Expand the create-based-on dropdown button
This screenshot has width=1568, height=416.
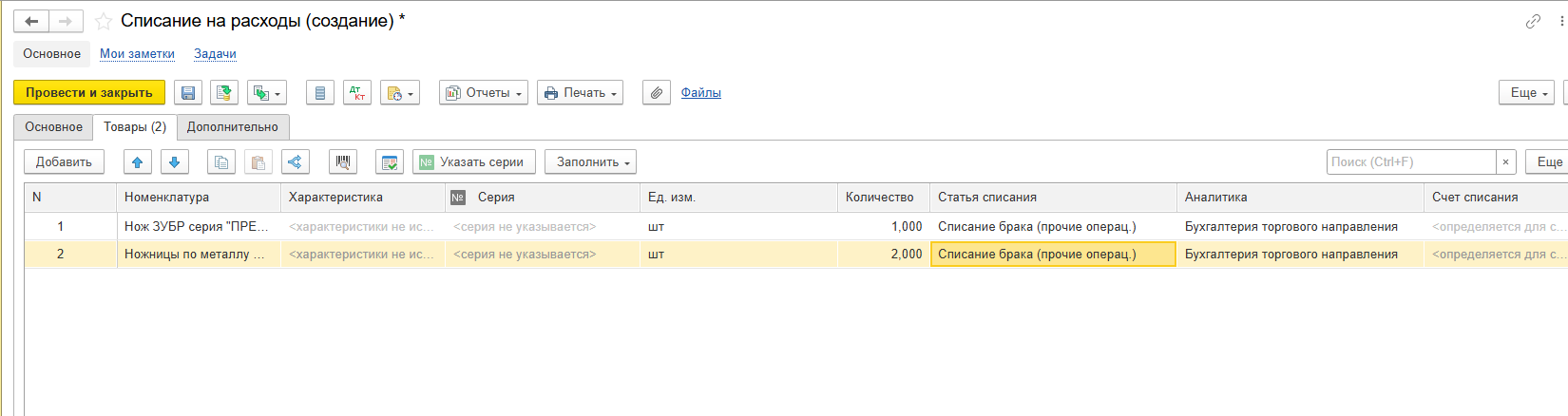(x=266, y=93)
